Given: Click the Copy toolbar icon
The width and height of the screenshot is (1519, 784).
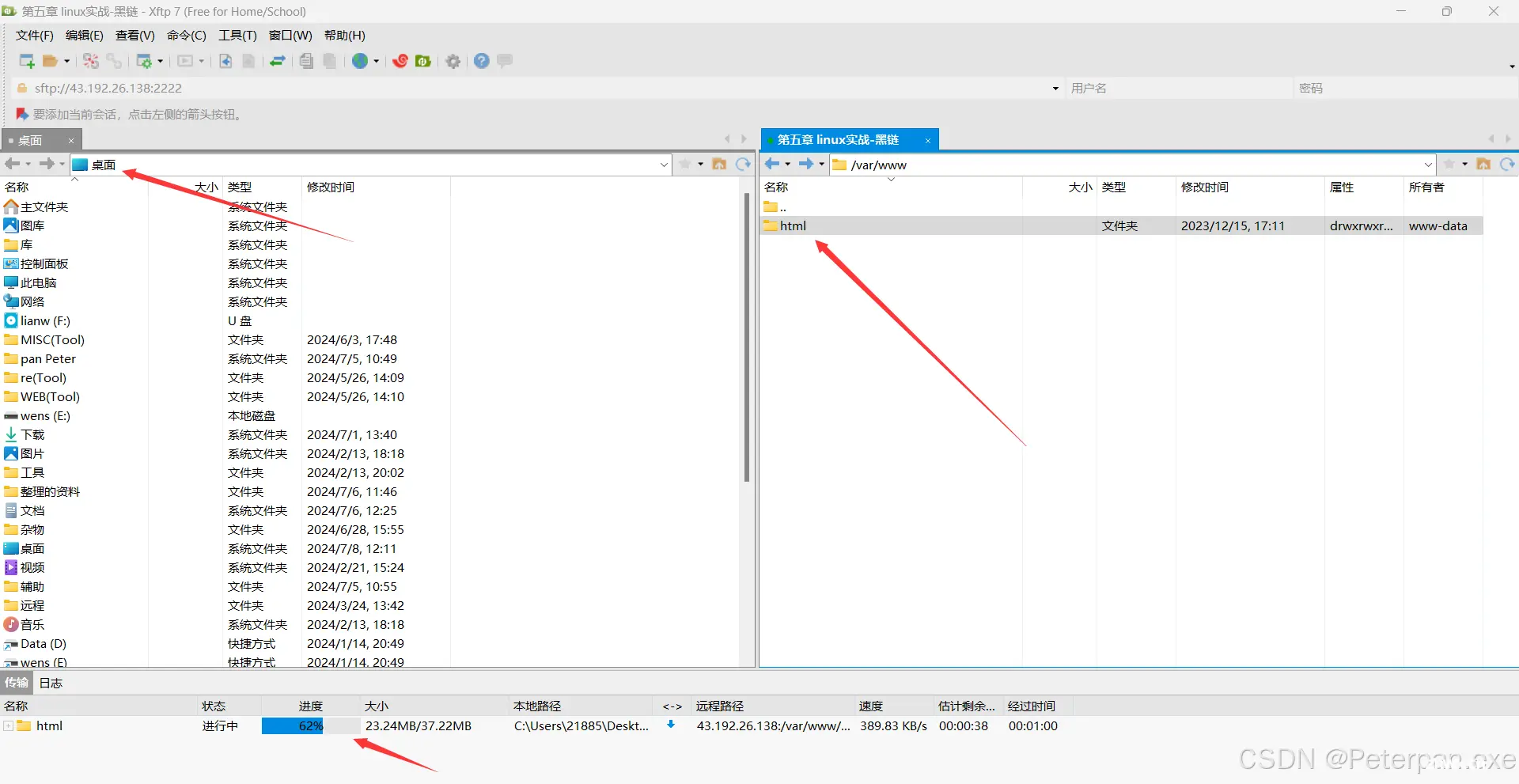Looking at the screenshot, I should click(x=307, y=61).
